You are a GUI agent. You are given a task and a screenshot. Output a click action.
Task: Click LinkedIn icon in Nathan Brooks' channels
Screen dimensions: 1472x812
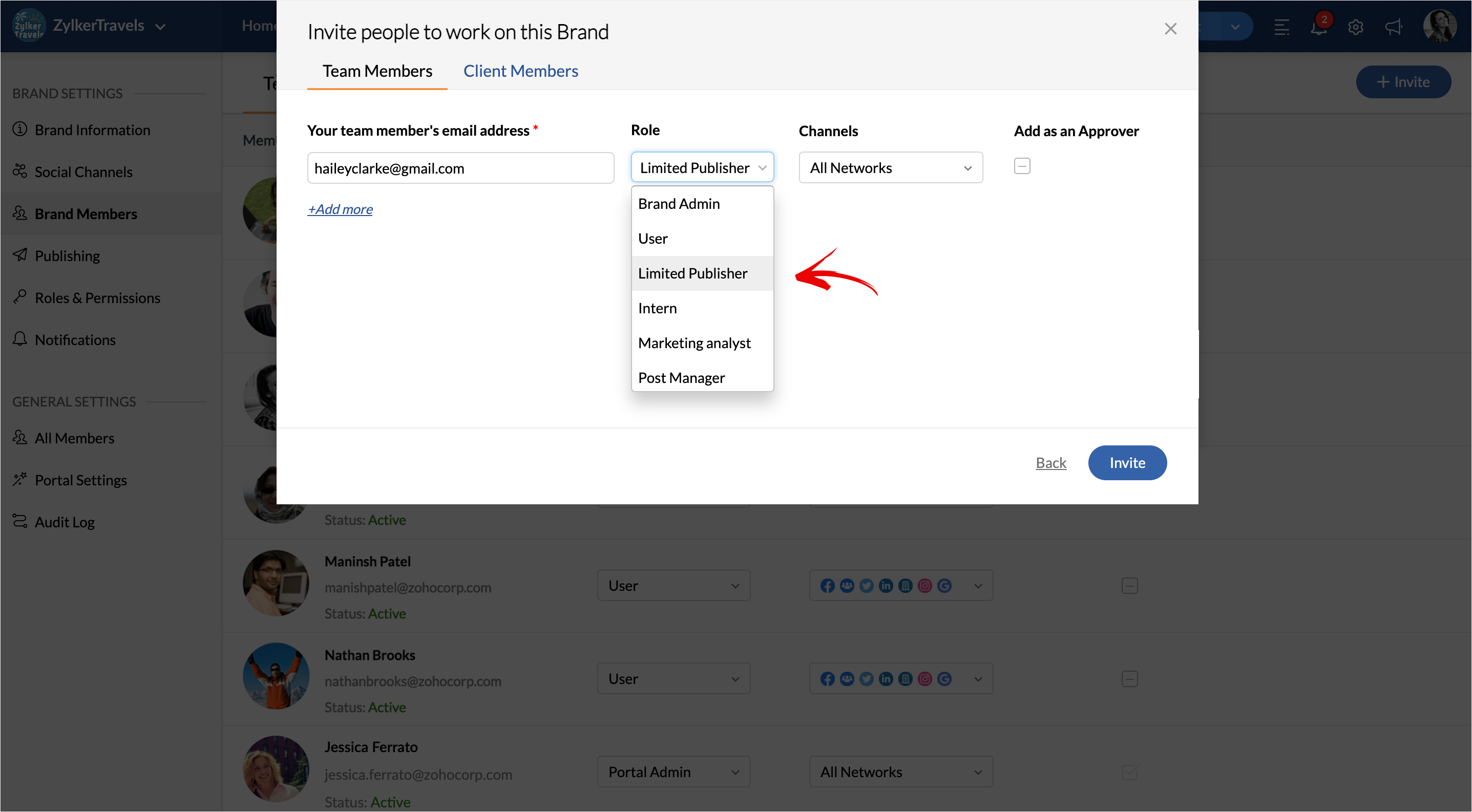[x=886, y=679]
